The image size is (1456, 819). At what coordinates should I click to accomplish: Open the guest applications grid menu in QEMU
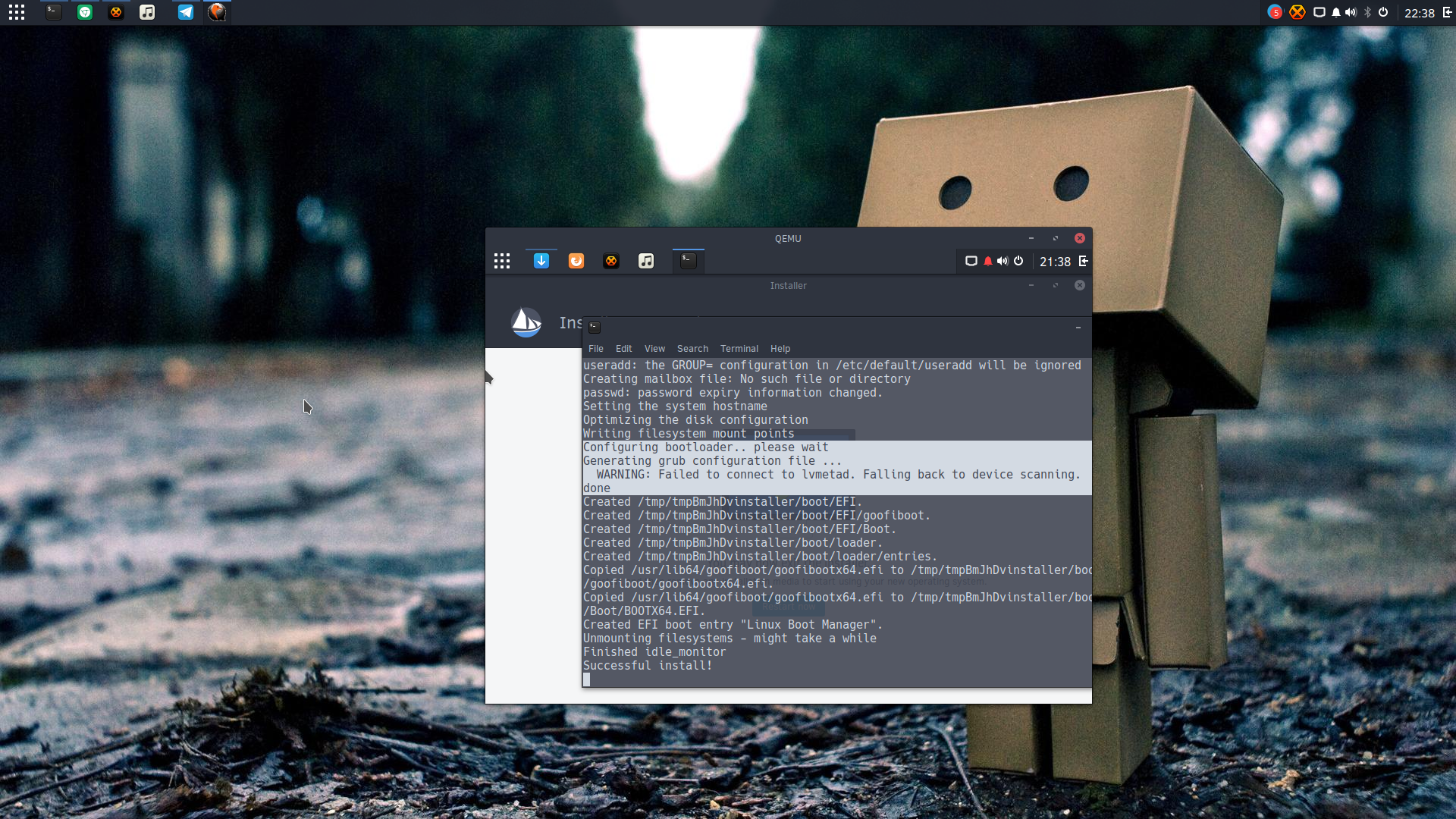tap(502, 261)
